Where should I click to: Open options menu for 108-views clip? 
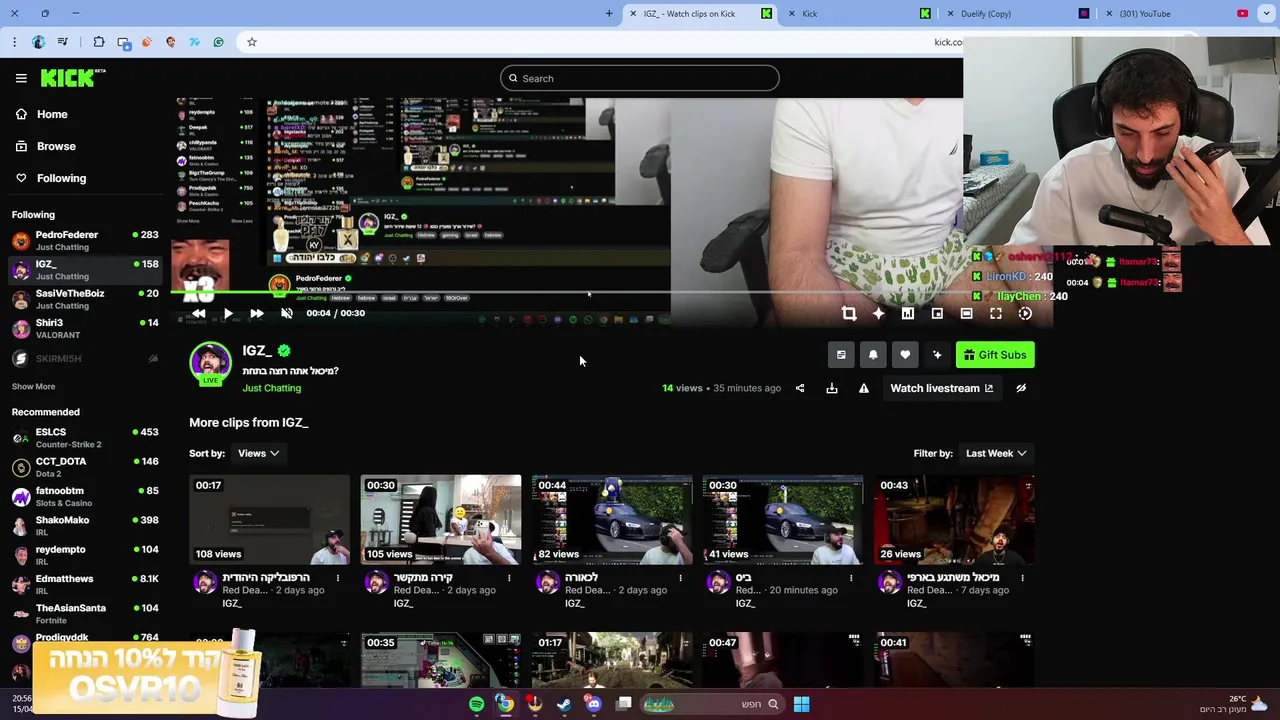click(x=338, y=577)
